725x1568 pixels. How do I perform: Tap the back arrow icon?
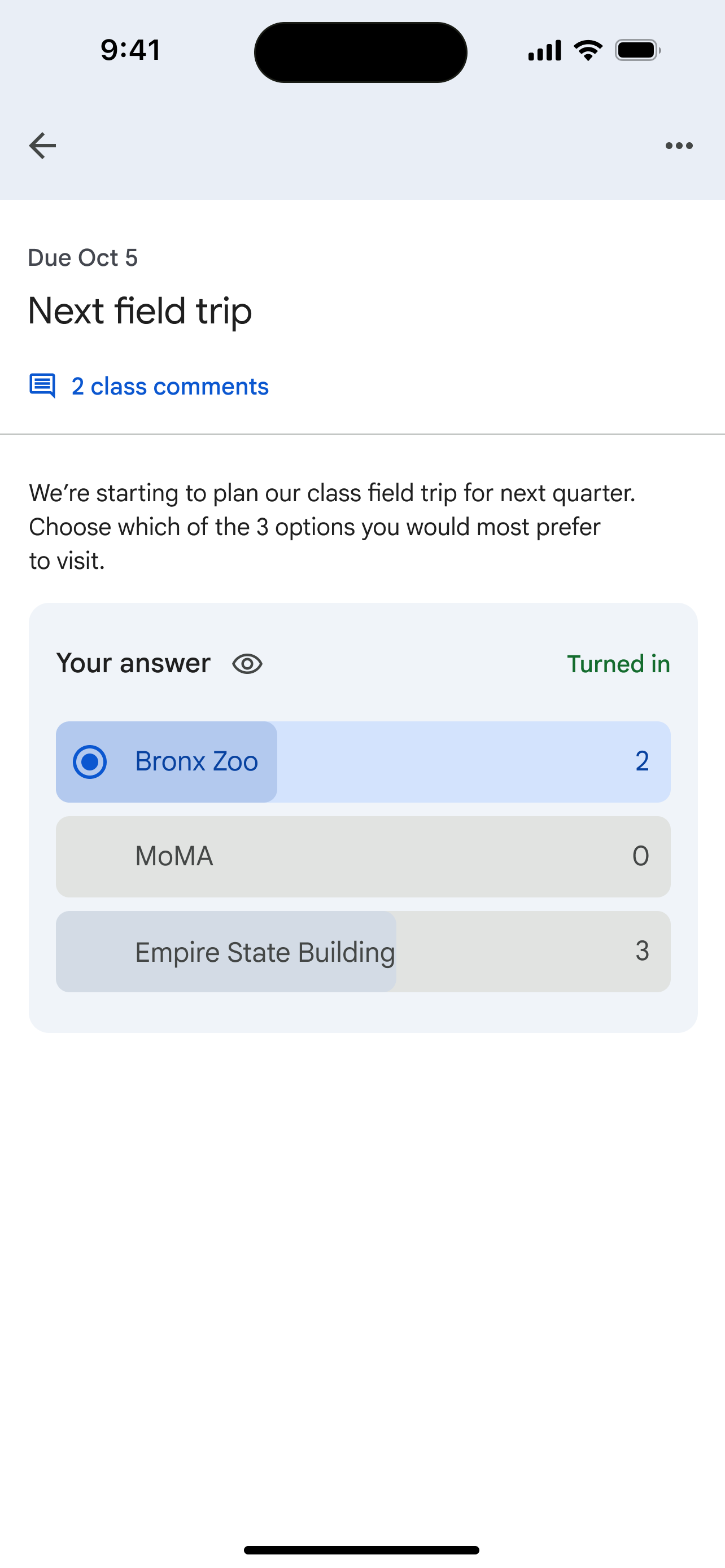(42, 146)
